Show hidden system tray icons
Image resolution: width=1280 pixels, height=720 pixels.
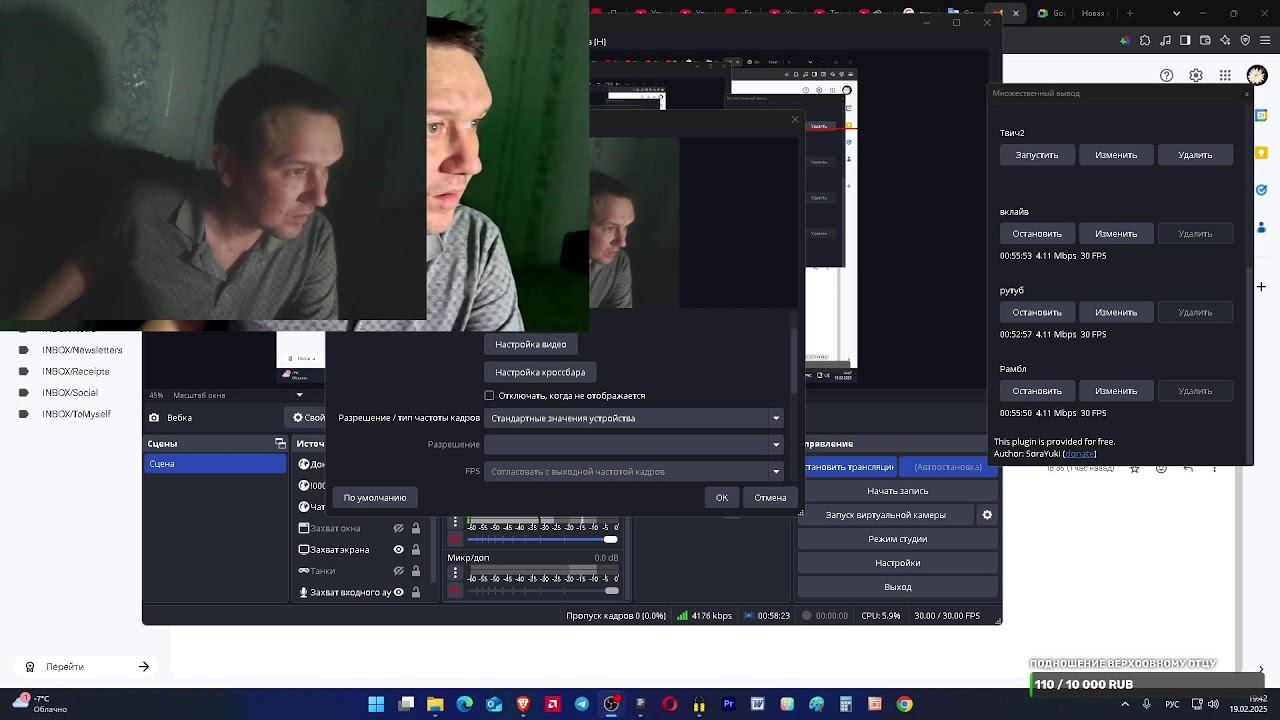[x=1125, y=704]
